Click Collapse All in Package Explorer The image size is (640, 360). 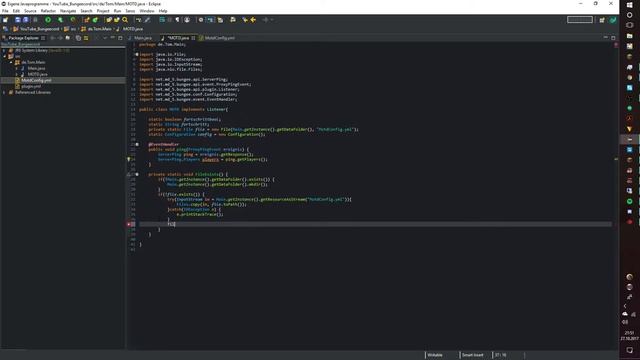pos(78,38)
